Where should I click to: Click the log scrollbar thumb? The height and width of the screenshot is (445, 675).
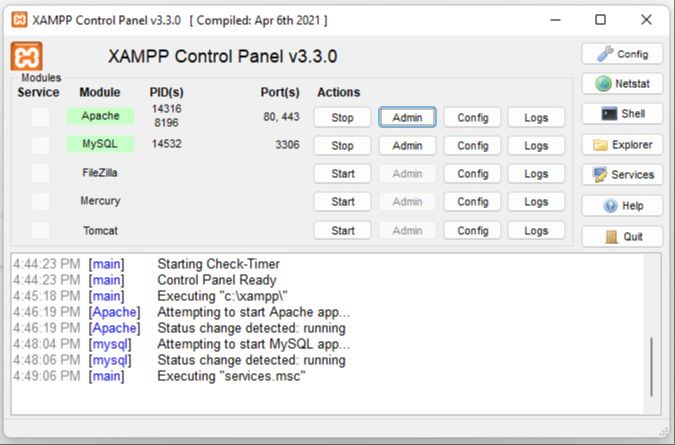click(652, 367)
